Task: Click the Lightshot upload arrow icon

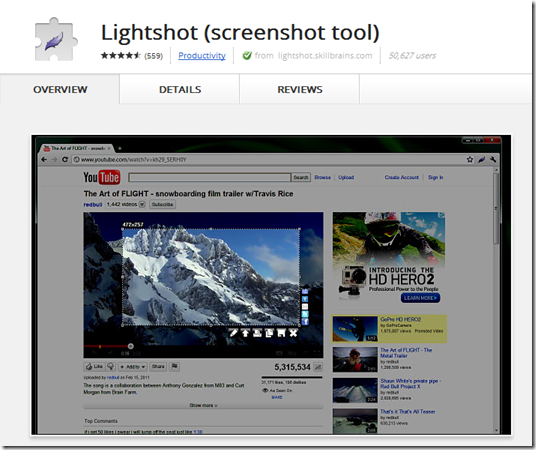Action: tap(245, 333)
